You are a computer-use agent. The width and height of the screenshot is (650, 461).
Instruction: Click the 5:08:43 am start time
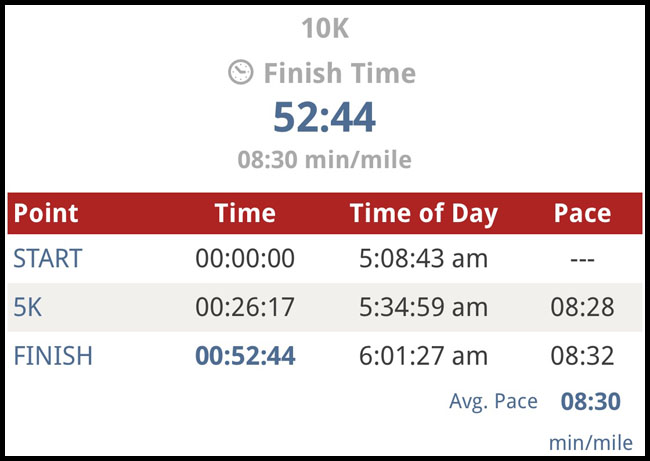coord(423,259)
